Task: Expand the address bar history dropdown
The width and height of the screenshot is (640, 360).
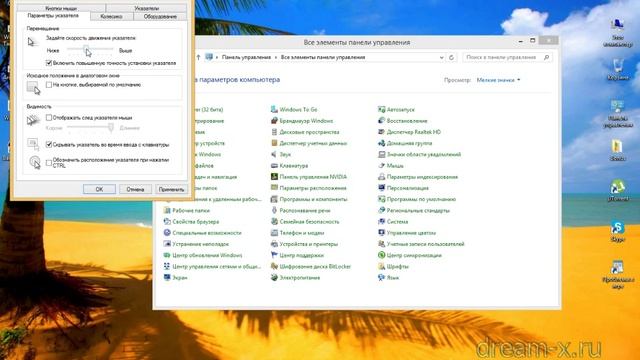Action: point(441,58)
